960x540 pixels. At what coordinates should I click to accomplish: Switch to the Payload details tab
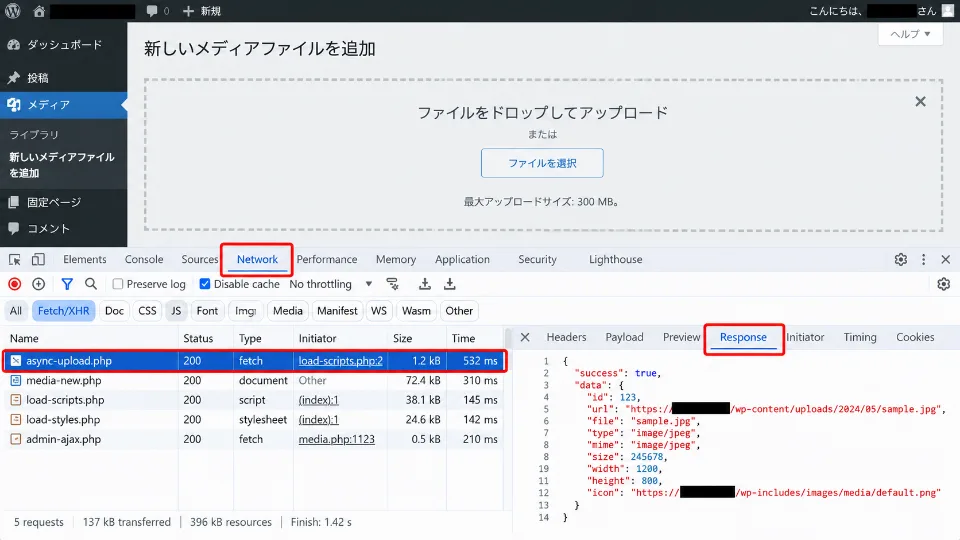point(624,337)
